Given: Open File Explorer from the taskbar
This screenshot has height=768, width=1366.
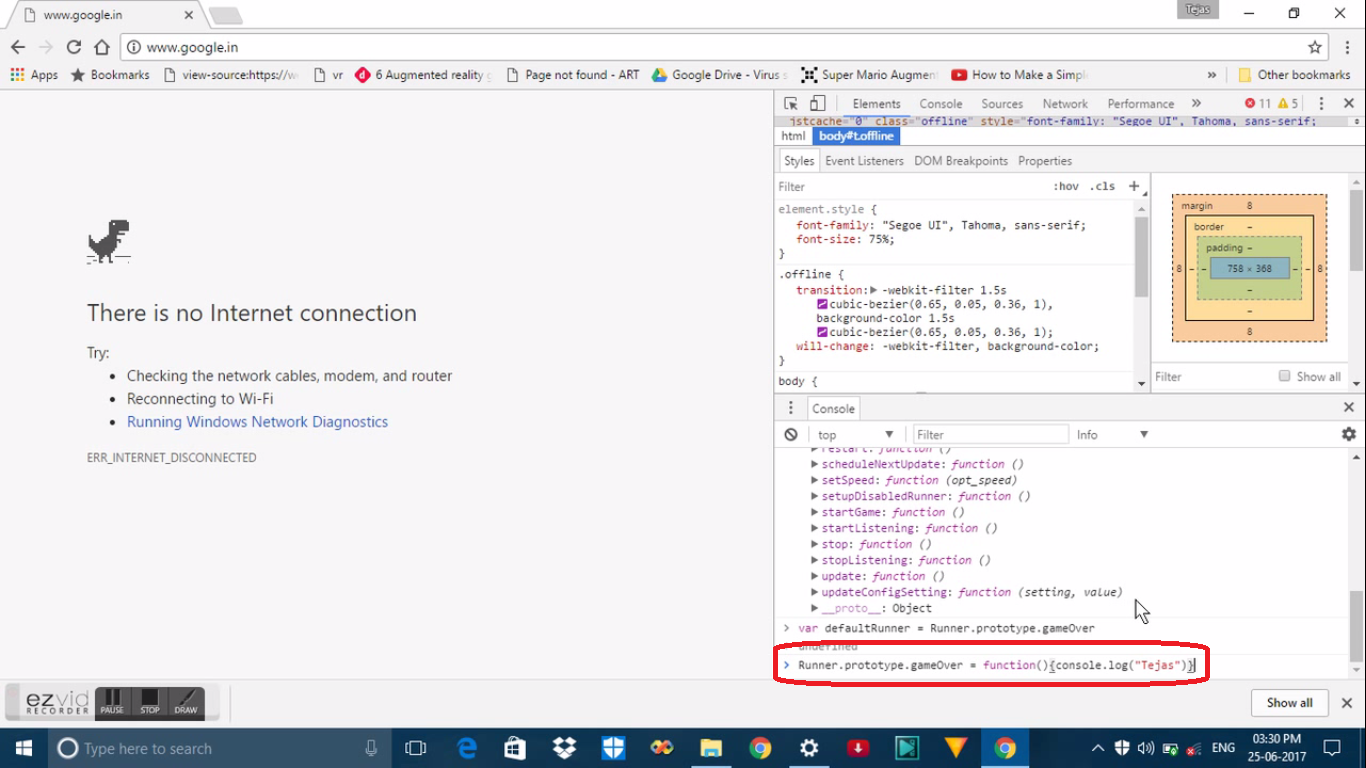Looking at the screenshot, I should point(711,748).
